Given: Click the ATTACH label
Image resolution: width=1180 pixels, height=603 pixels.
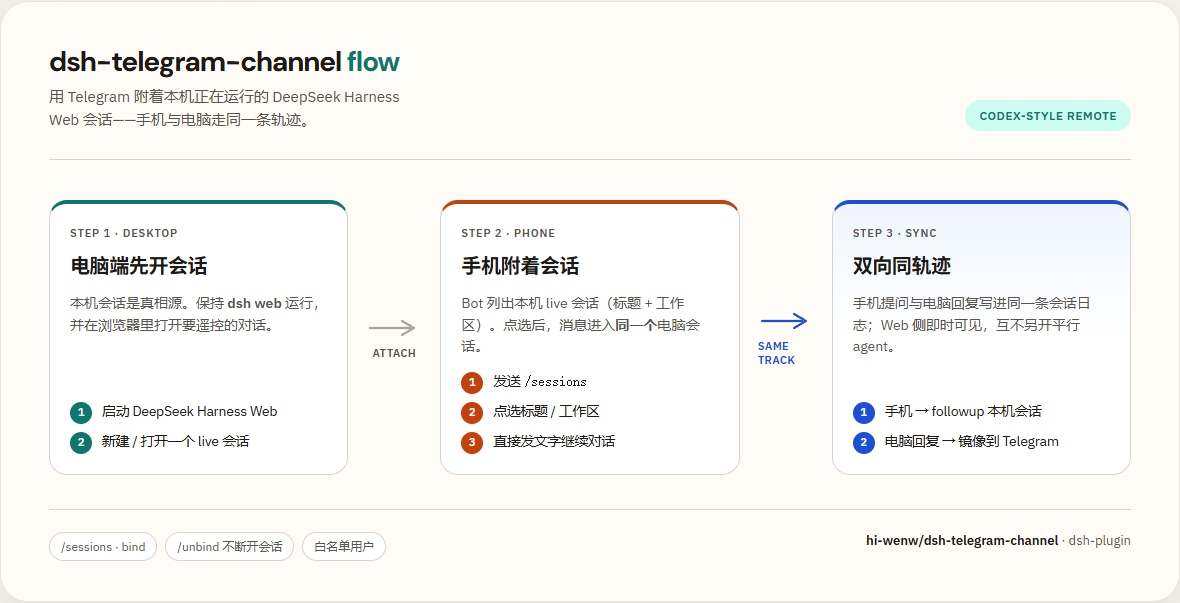Looking at the screenshot, I should click(x=394, y=353).
